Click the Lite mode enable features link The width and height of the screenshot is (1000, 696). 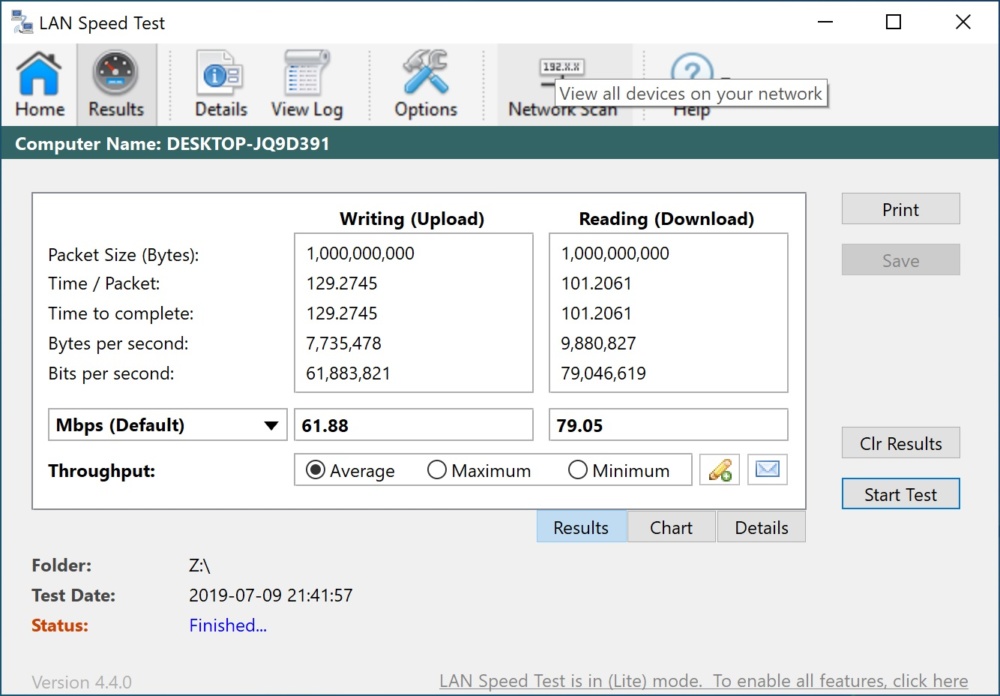point(703,681)
